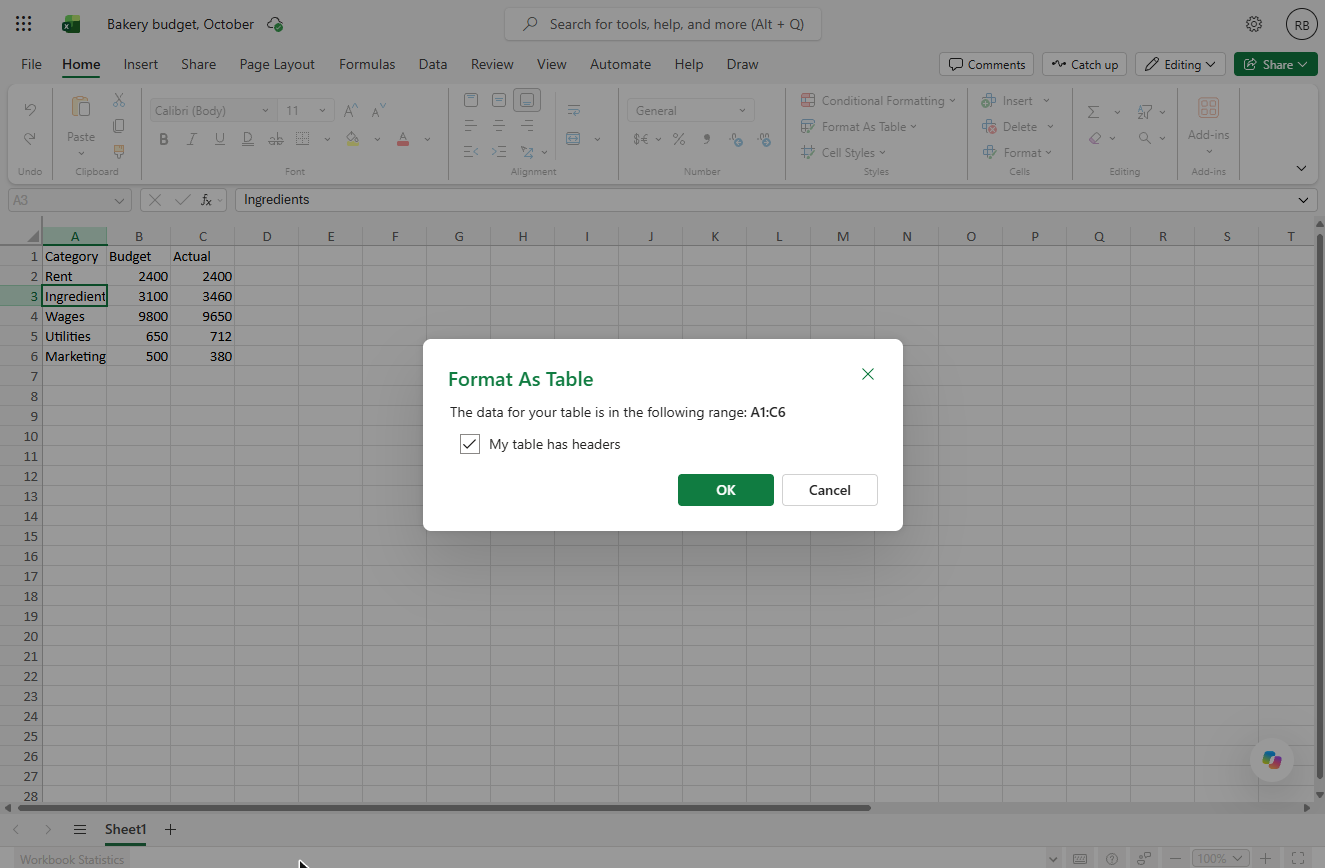Viewport: 1325px width, 868px height.
Task: Toggle Underline formatting
Action: 220,139
